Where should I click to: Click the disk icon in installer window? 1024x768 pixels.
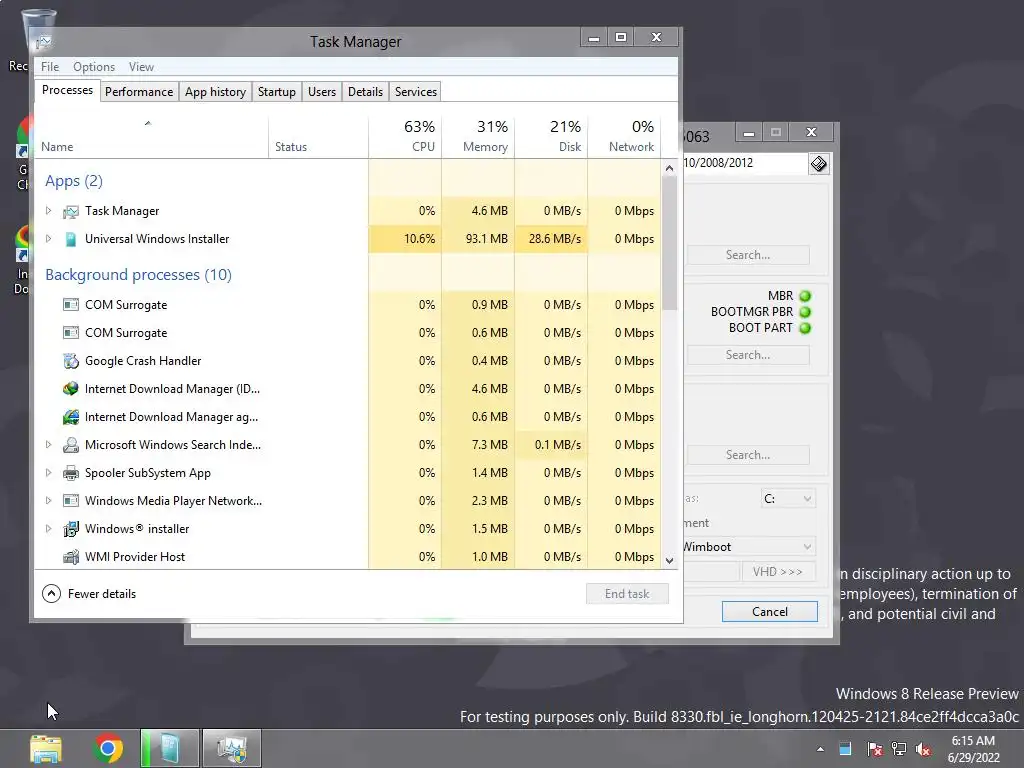coord(818,164)
